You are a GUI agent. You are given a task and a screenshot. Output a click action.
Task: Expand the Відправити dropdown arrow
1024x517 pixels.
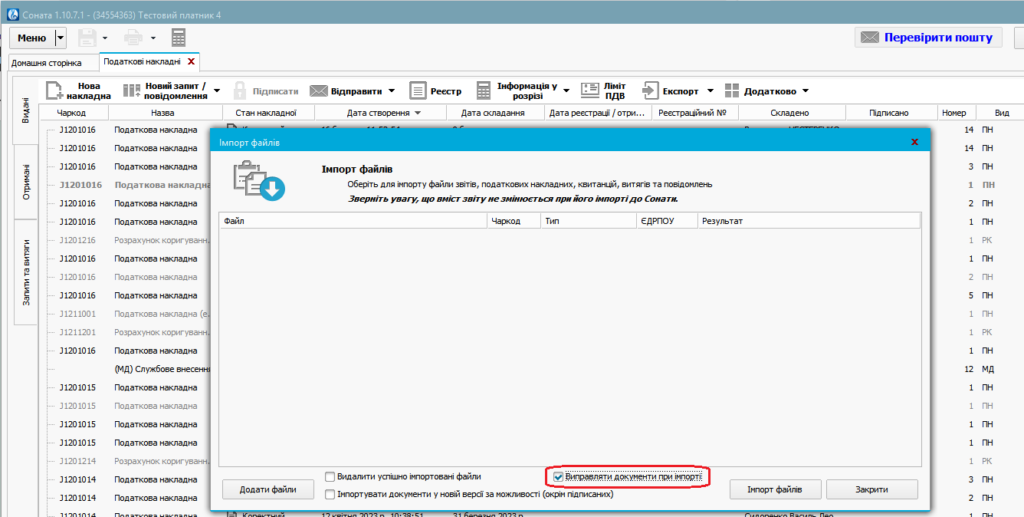coord(392,91)
